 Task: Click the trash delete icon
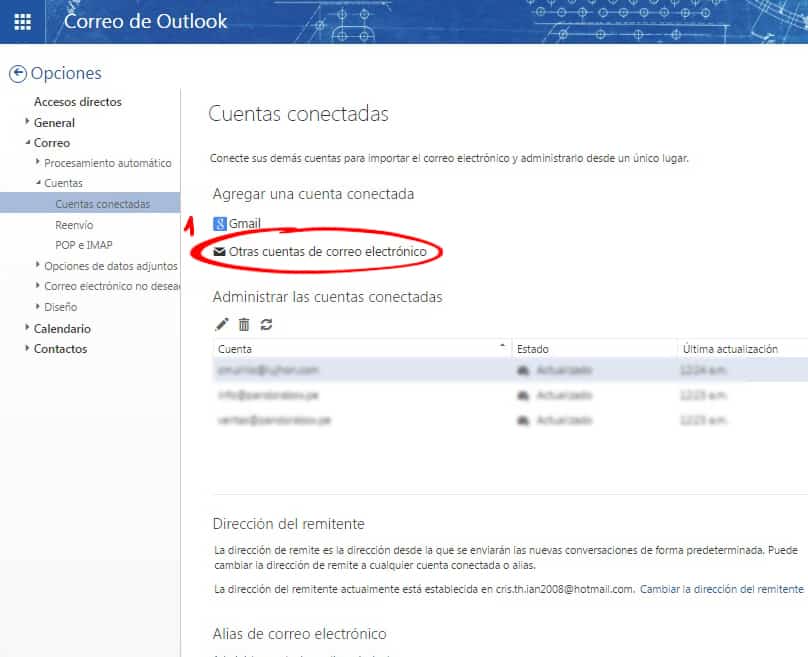click(244, 324)
